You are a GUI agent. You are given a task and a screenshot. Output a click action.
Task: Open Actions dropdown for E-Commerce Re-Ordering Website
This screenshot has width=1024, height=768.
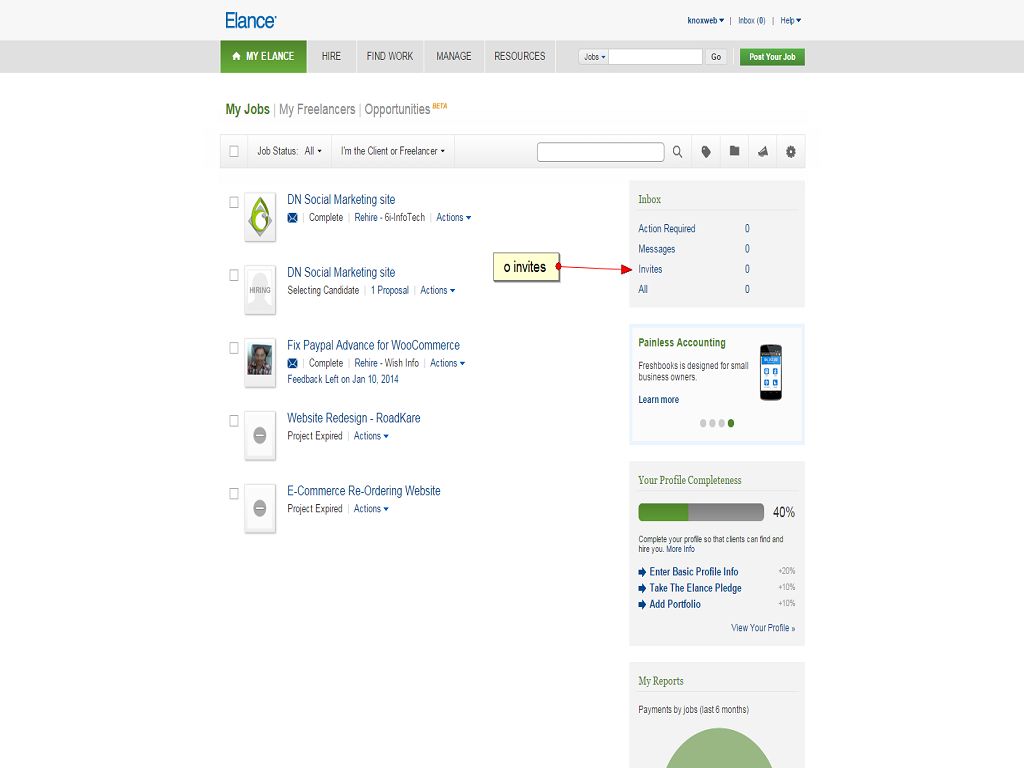tap(371, 509)
